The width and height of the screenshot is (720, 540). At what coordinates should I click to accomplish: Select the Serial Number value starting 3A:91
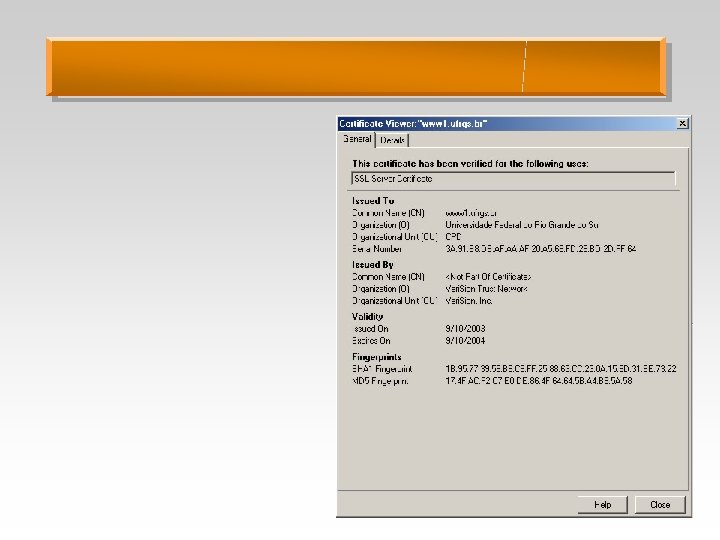[x=540, y=249]
